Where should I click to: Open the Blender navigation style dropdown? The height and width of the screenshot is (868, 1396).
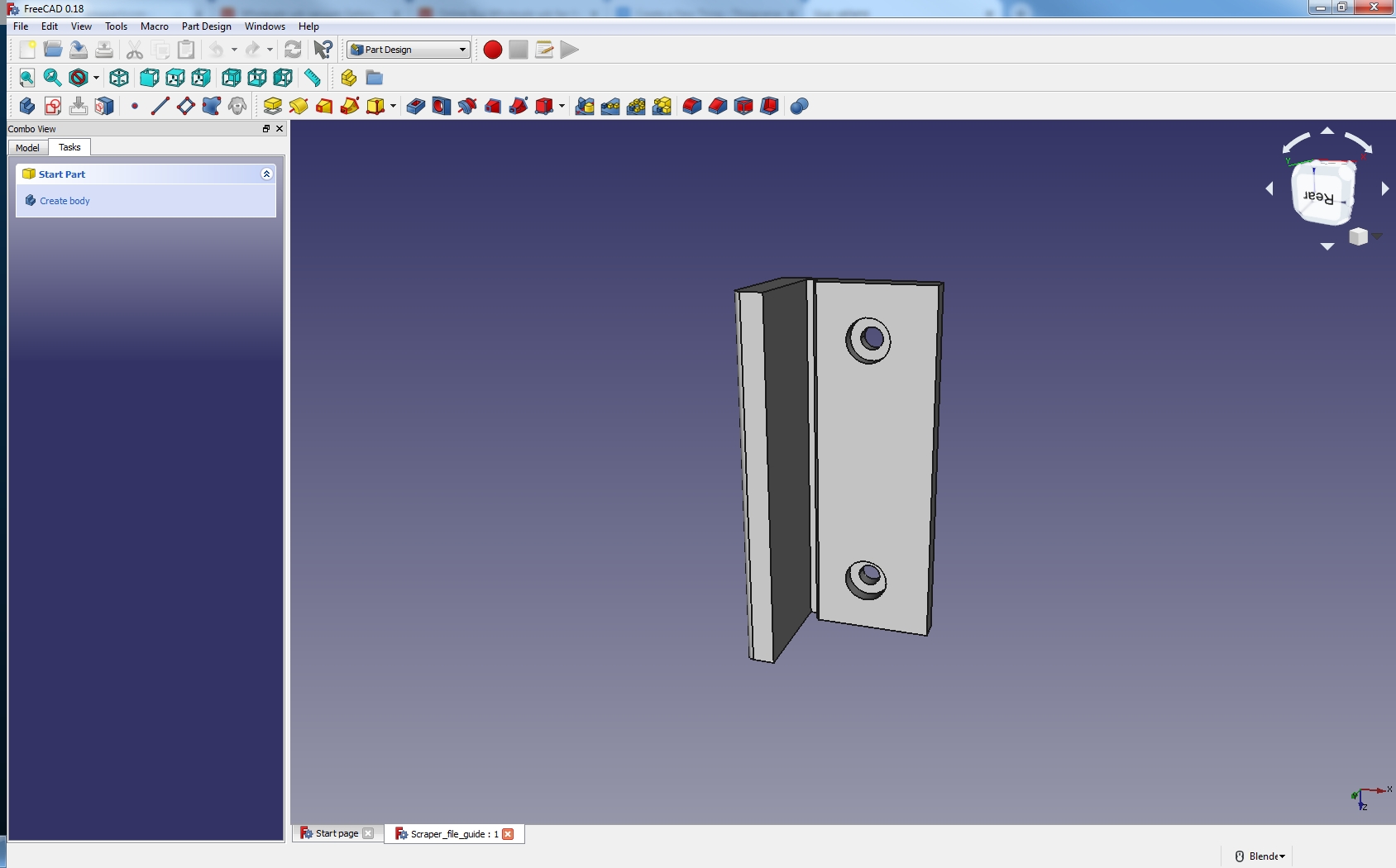coord(1260,856)
